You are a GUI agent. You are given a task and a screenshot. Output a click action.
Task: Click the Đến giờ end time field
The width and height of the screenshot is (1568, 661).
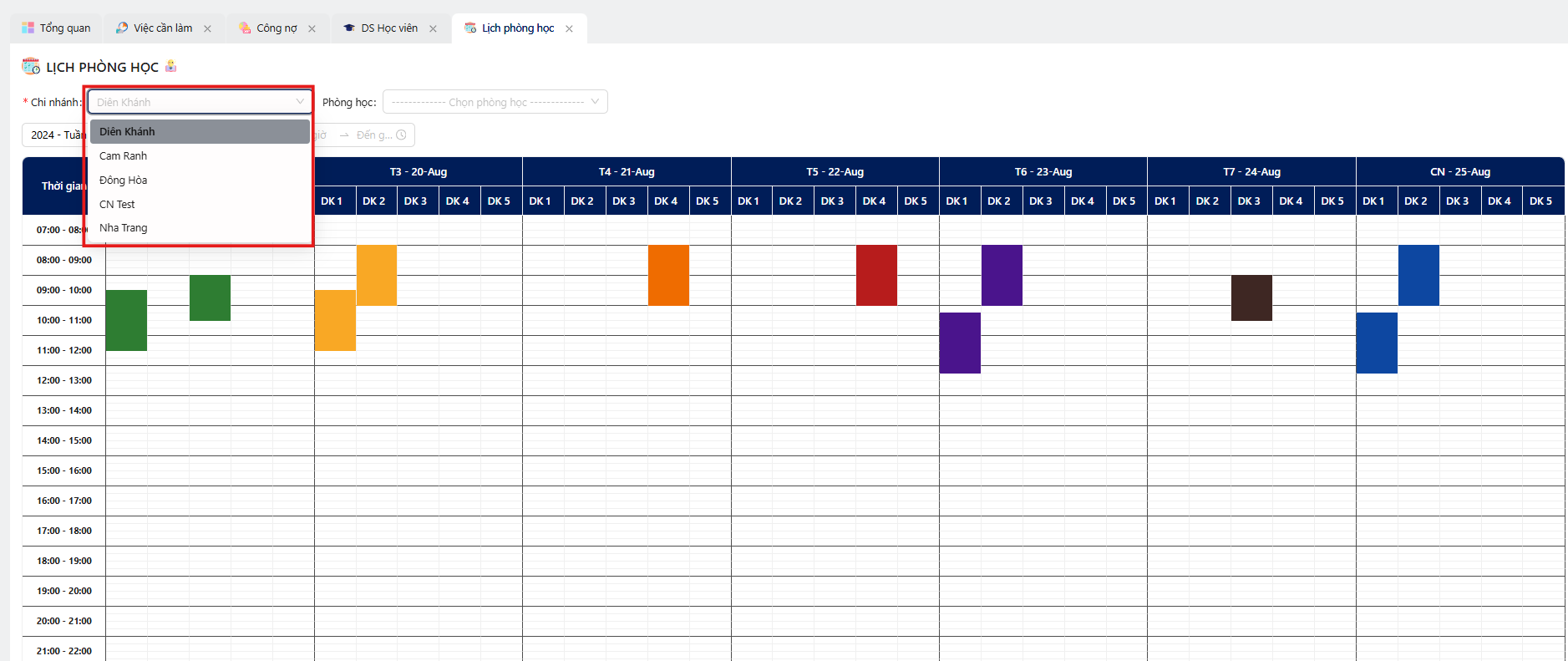pyautogui.click(x=374, y=135)
